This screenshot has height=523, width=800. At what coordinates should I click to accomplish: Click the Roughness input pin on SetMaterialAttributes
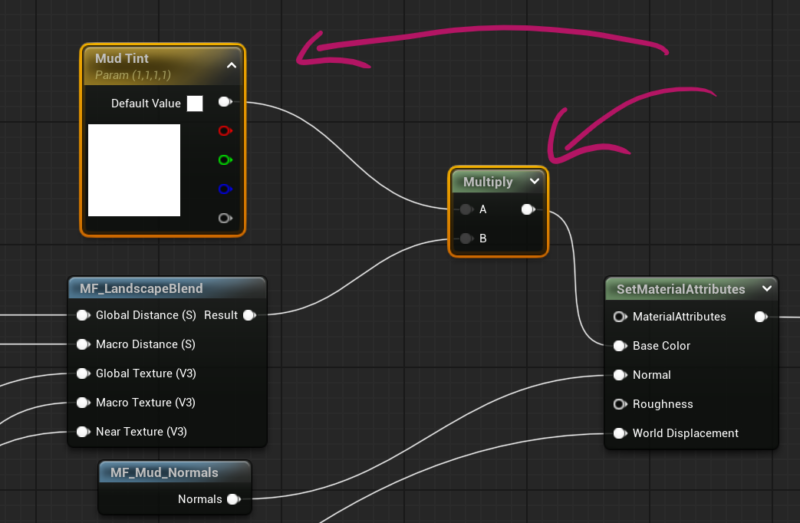pos(621,404)
